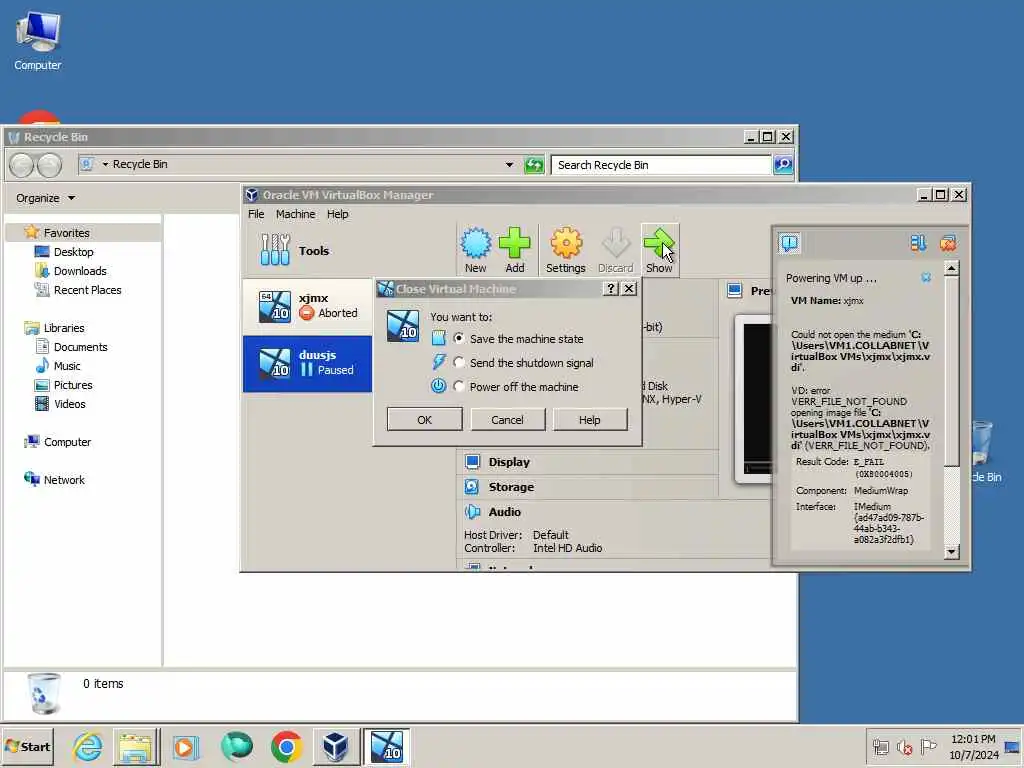Cancel the Close Virtual Machine dialog
The width and height of the screenshot is (1024, 768).
click(507, 419)
